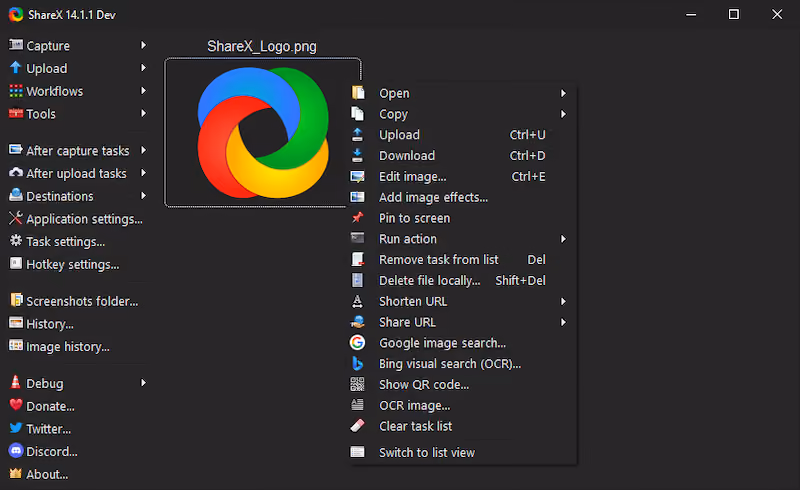The width and height of the screenshot is (800, 490).
Task: Choose Remove task from list
Action: (x=462, y=259)
